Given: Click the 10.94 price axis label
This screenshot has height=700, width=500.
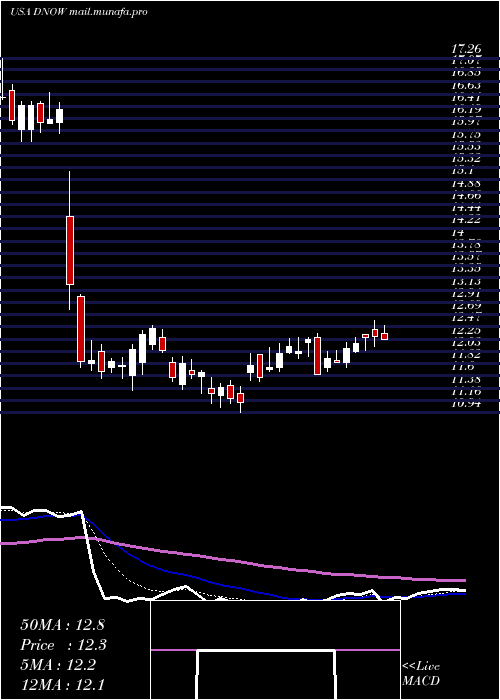Looking at the screenshot, I should (466, 404).
